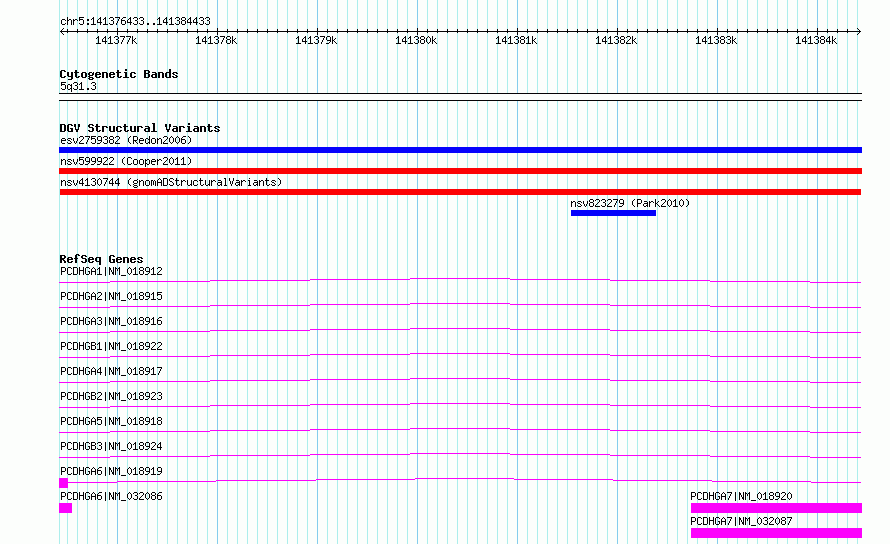Select the PCDHGA7 NM_032087 magenta exon bar

point(776,533)
